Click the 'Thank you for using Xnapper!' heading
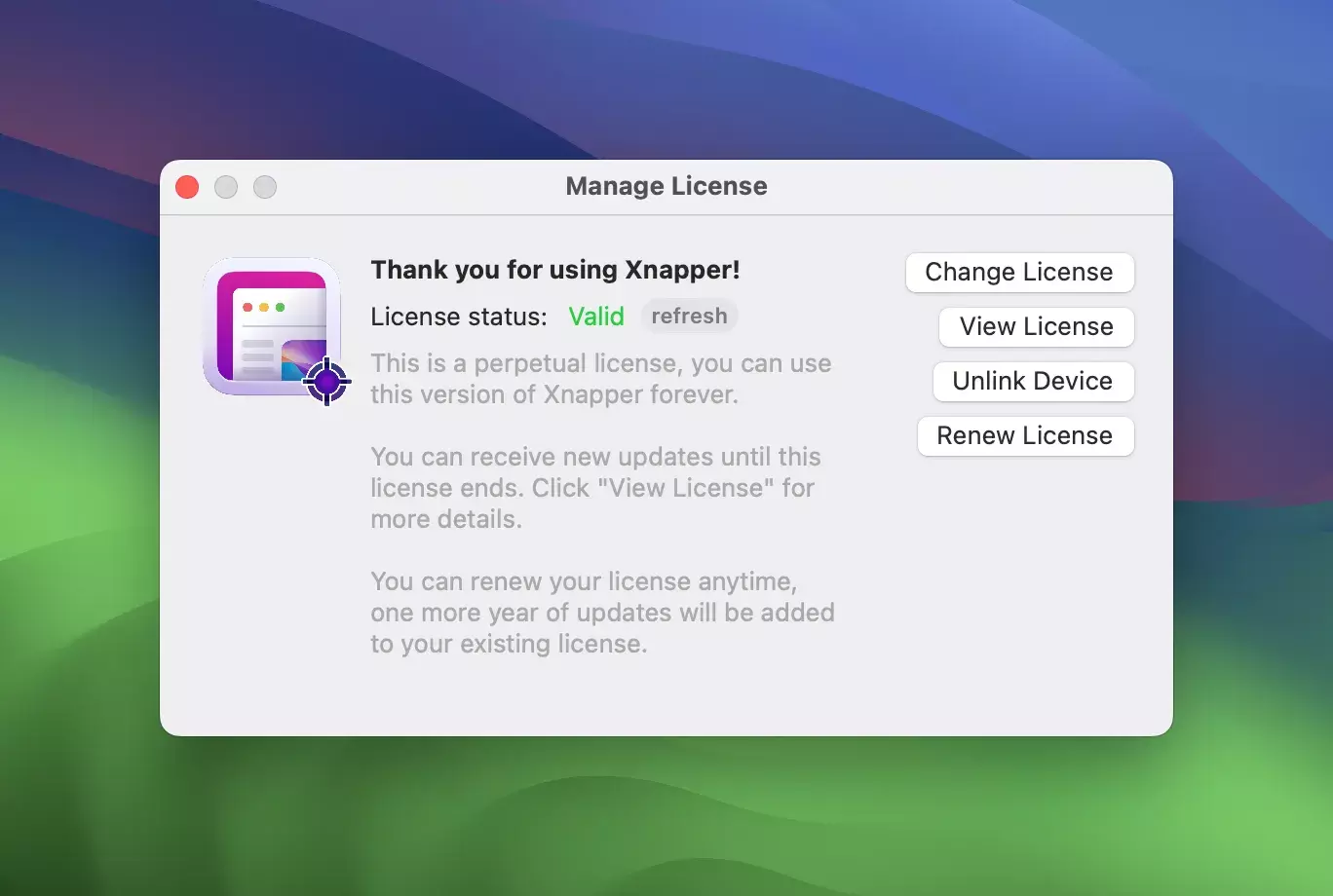1333x896 pixels. tap(555, 270)
